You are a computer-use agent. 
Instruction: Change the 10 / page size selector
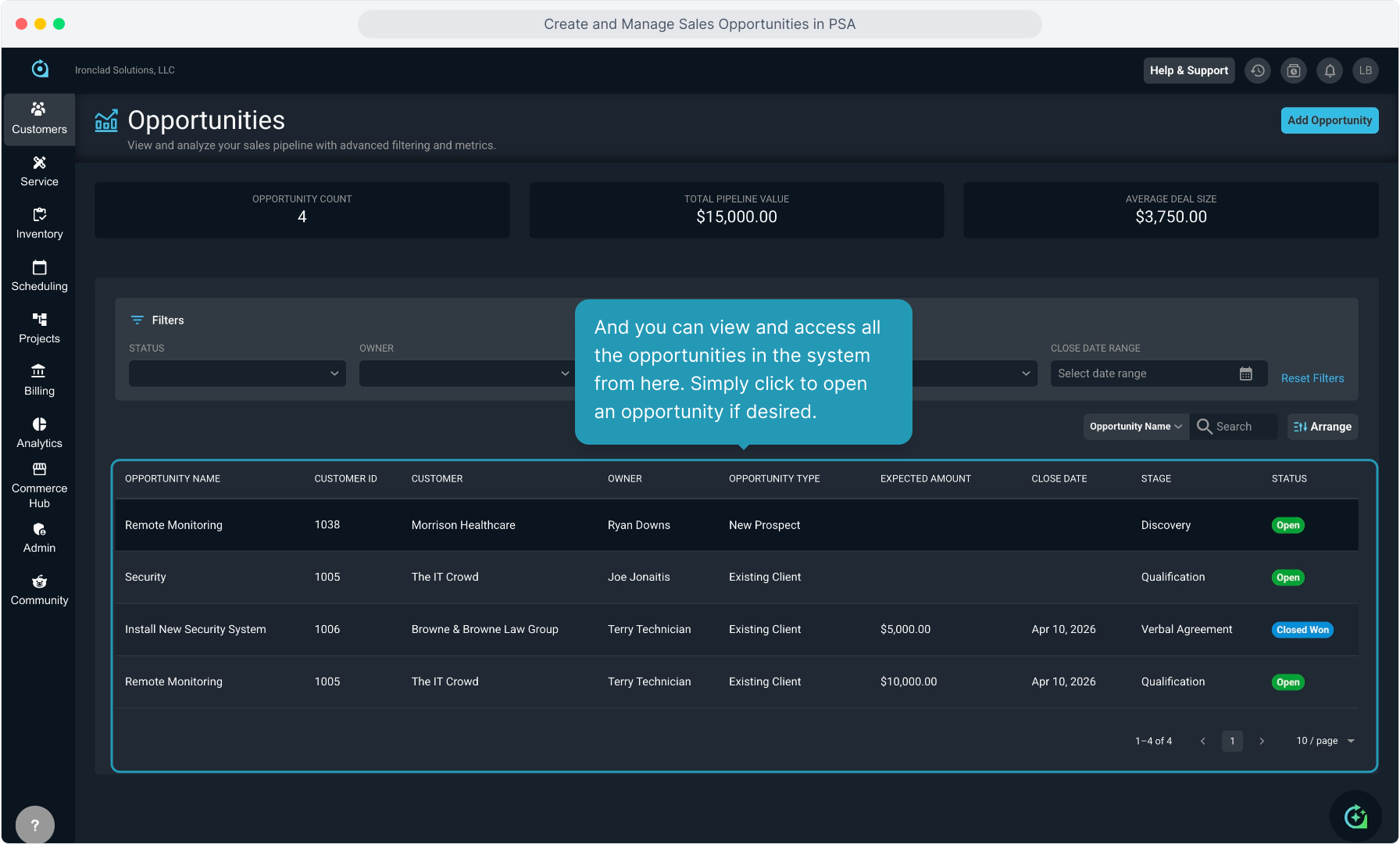(1325, 741)
